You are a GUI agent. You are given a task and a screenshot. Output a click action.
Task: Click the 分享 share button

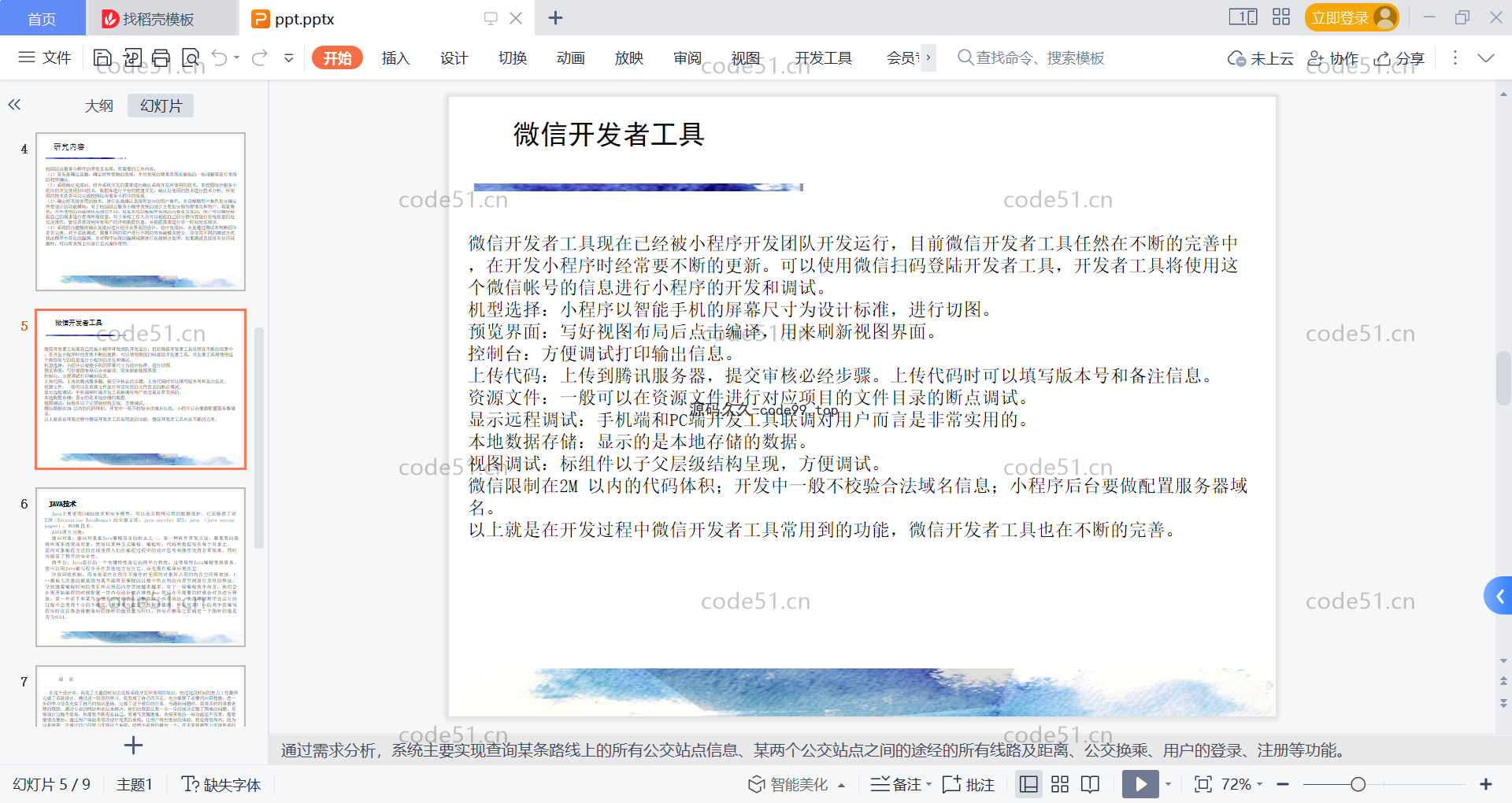point(1399,58)
